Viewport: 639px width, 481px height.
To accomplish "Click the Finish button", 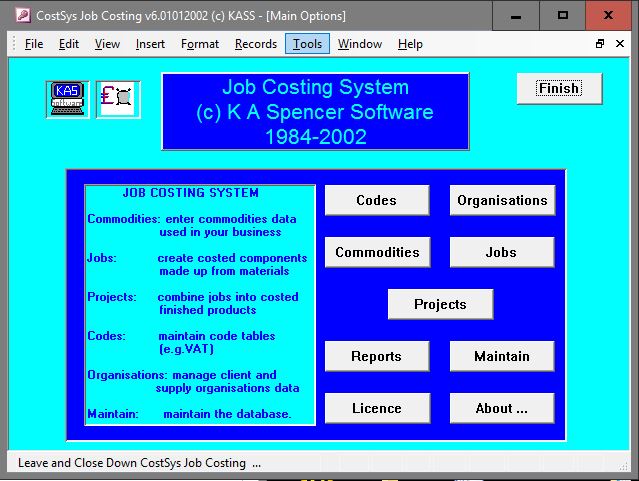I will [x=559, y=88].
